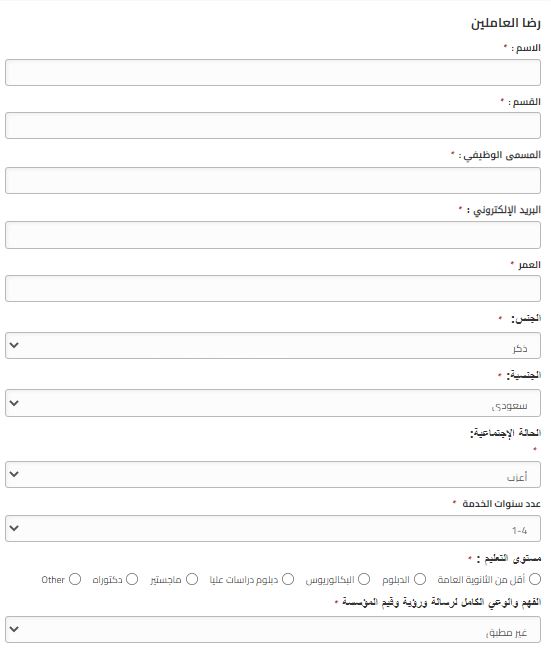551x650 pixels.
Task: Focus the المسمى الوظيفي job title field
Action: pos(273,180)
